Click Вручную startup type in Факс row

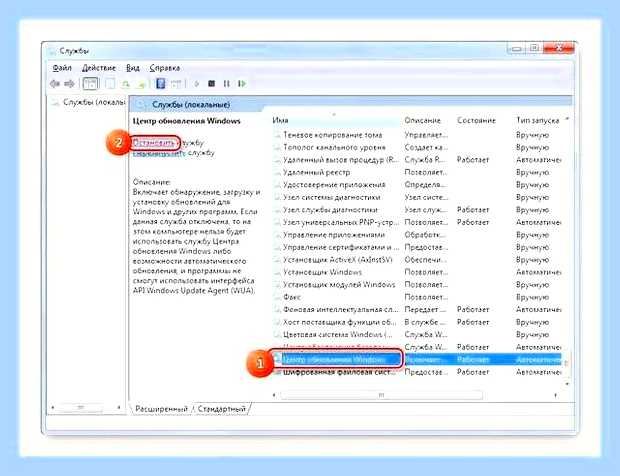point(533,297)
